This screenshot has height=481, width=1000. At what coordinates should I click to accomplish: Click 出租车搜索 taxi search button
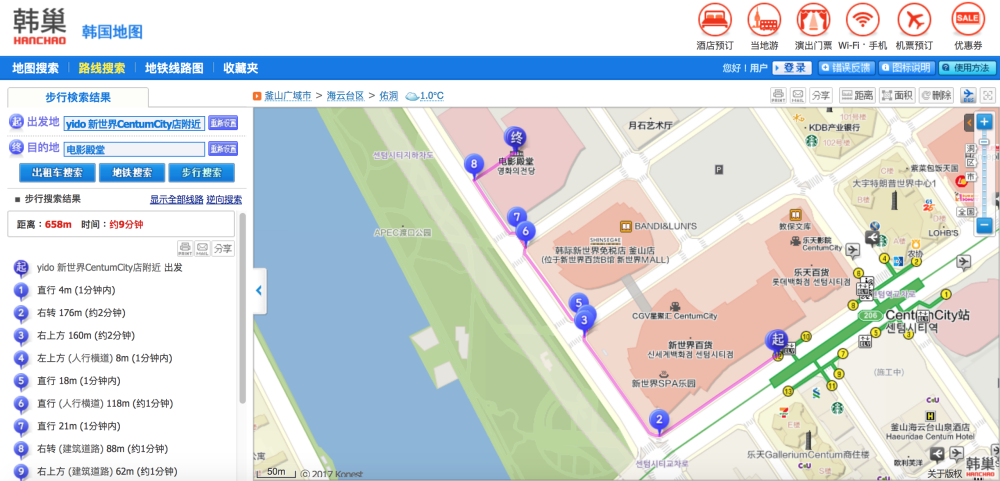coord(57,173)
